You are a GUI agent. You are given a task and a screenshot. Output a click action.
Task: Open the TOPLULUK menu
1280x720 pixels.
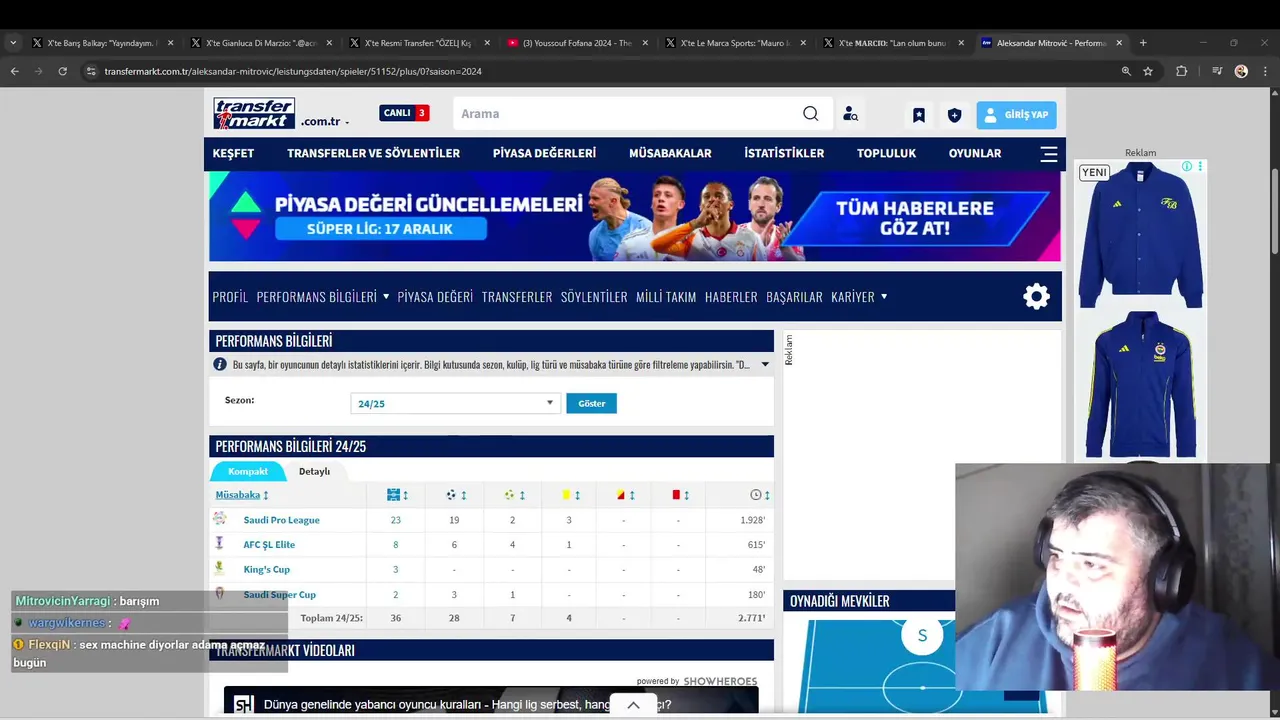click(x=886, y=153)
